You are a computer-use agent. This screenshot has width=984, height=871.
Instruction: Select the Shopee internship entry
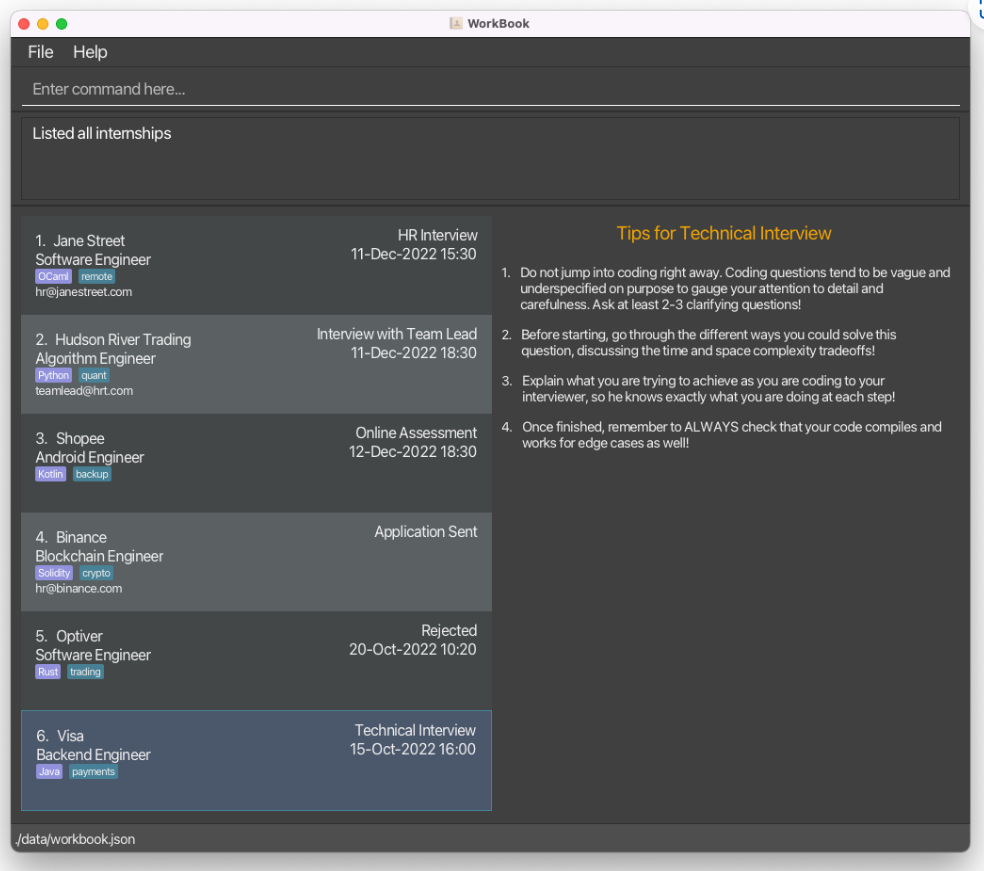point(256,463)
